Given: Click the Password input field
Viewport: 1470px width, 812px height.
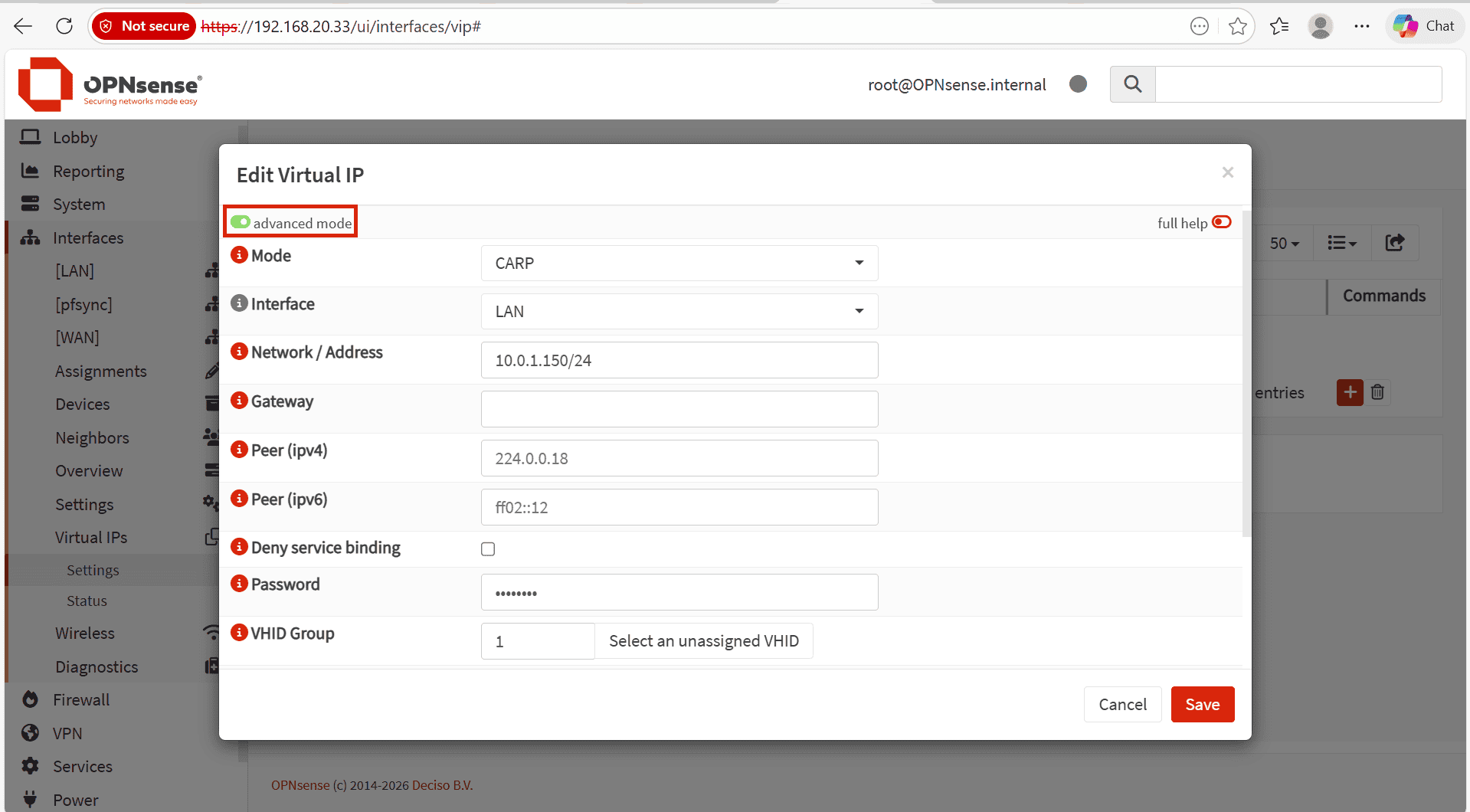Looking at the screenshot, I should click(x=679, y=592).
